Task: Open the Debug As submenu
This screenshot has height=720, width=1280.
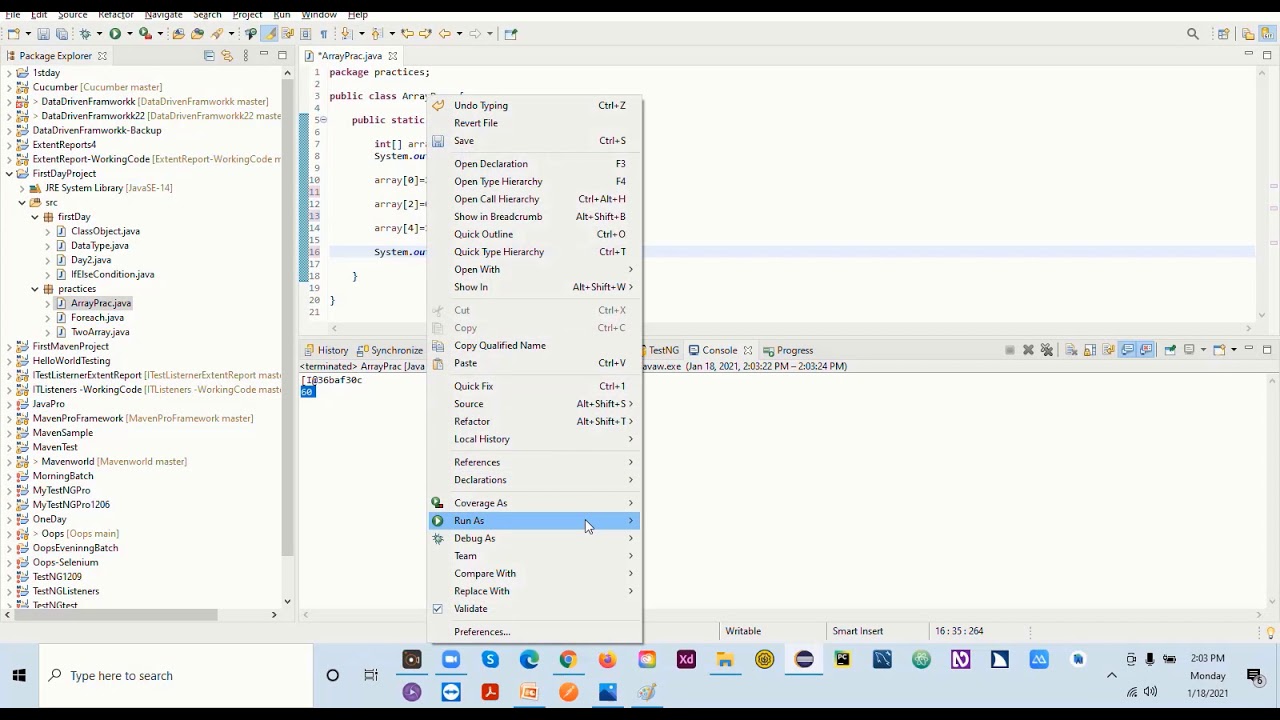Action: (x=535, y=538)
